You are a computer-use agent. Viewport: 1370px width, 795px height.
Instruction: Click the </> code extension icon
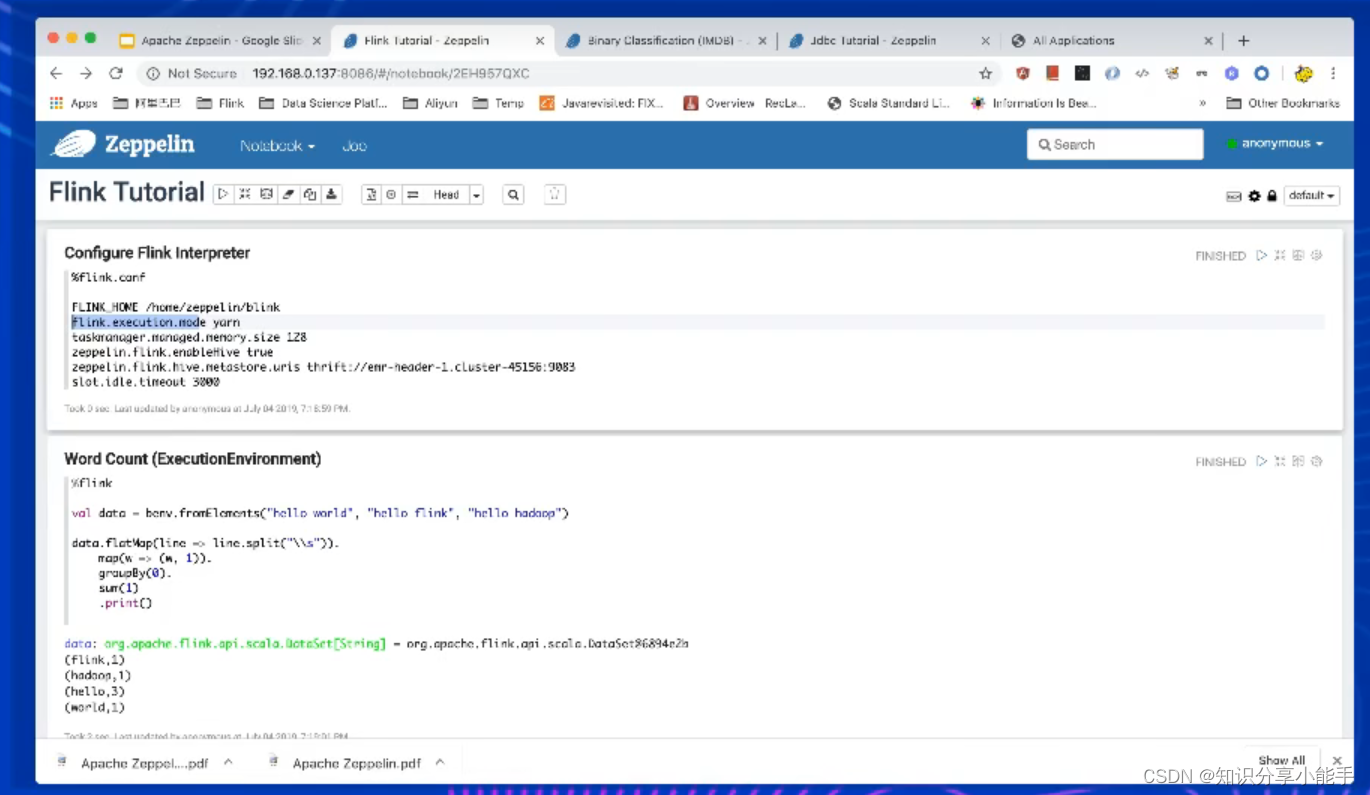(x=1142, y=73)
